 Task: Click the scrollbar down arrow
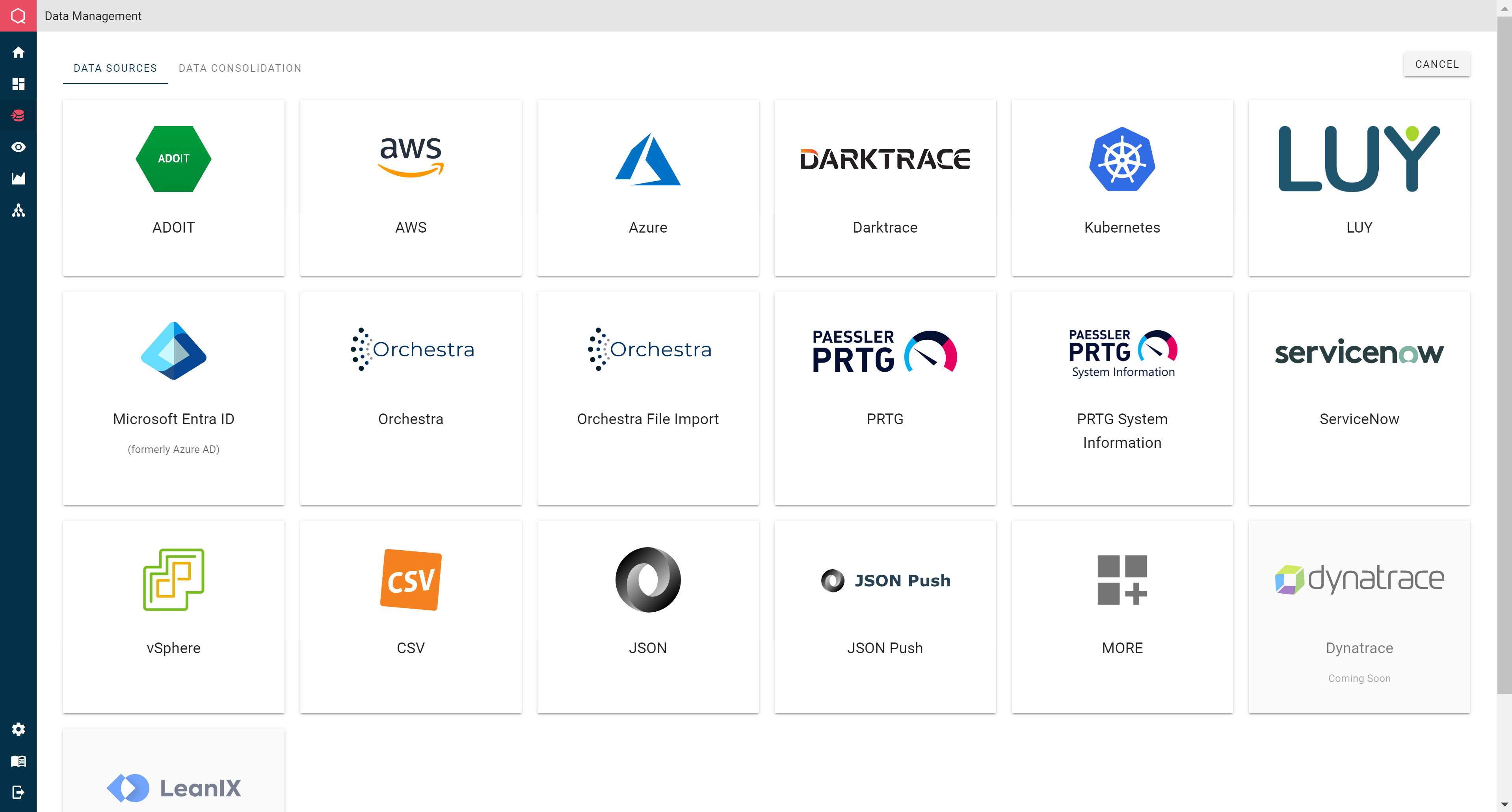pyautogui.click(x=1505, y=804)
